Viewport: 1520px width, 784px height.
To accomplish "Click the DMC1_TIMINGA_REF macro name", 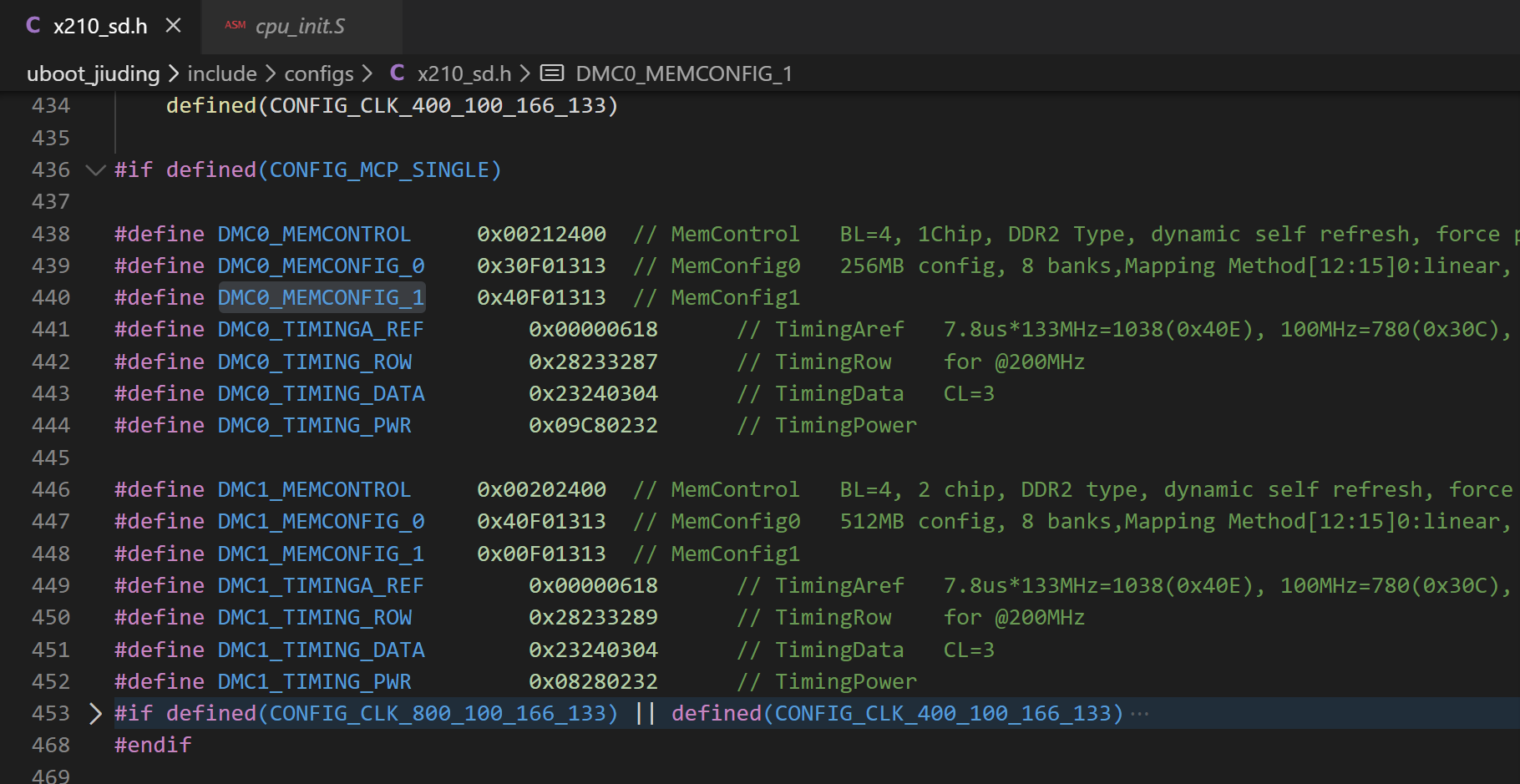I will click(321, 586).
